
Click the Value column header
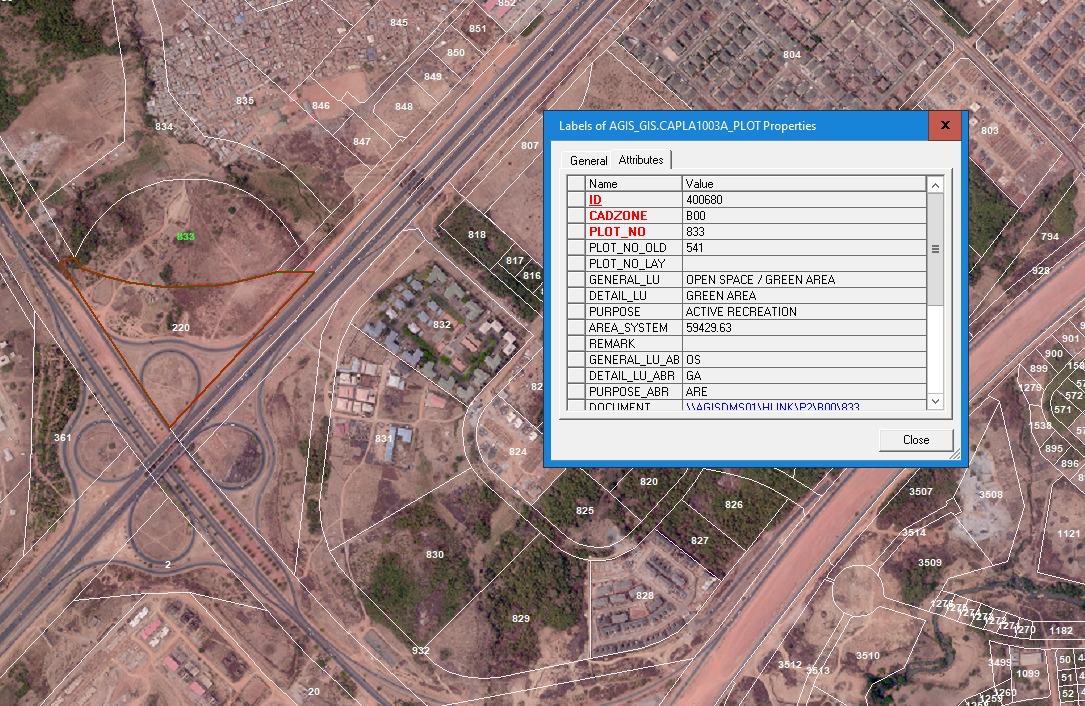coord(804,184)
